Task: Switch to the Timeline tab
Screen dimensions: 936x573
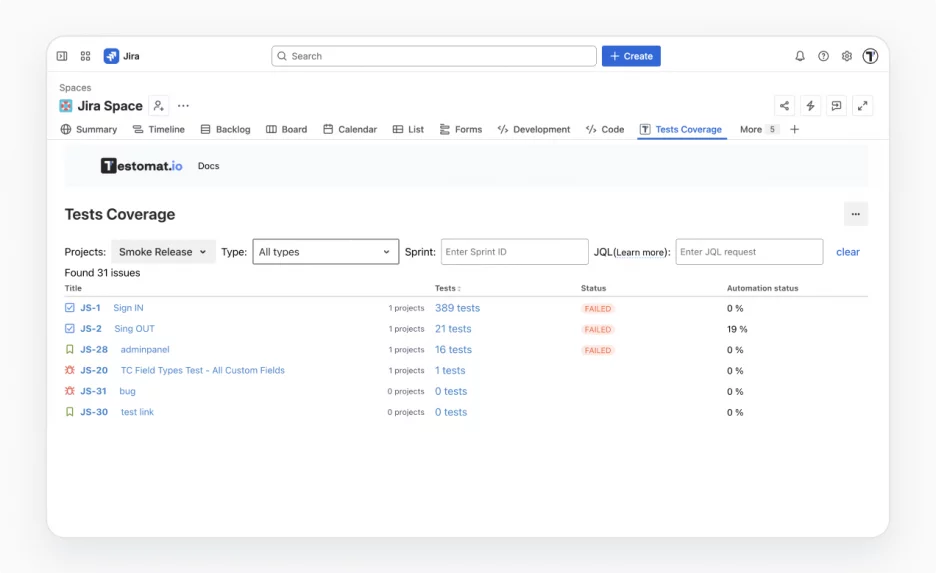Action: tap(159, 130)
